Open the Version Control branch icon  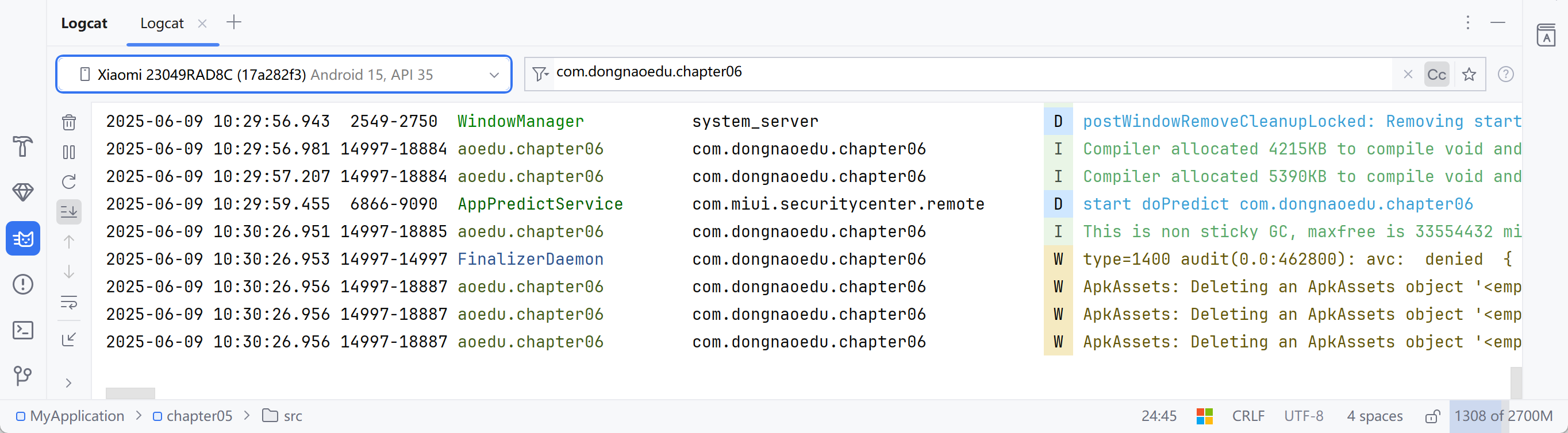tap(22, 376)
